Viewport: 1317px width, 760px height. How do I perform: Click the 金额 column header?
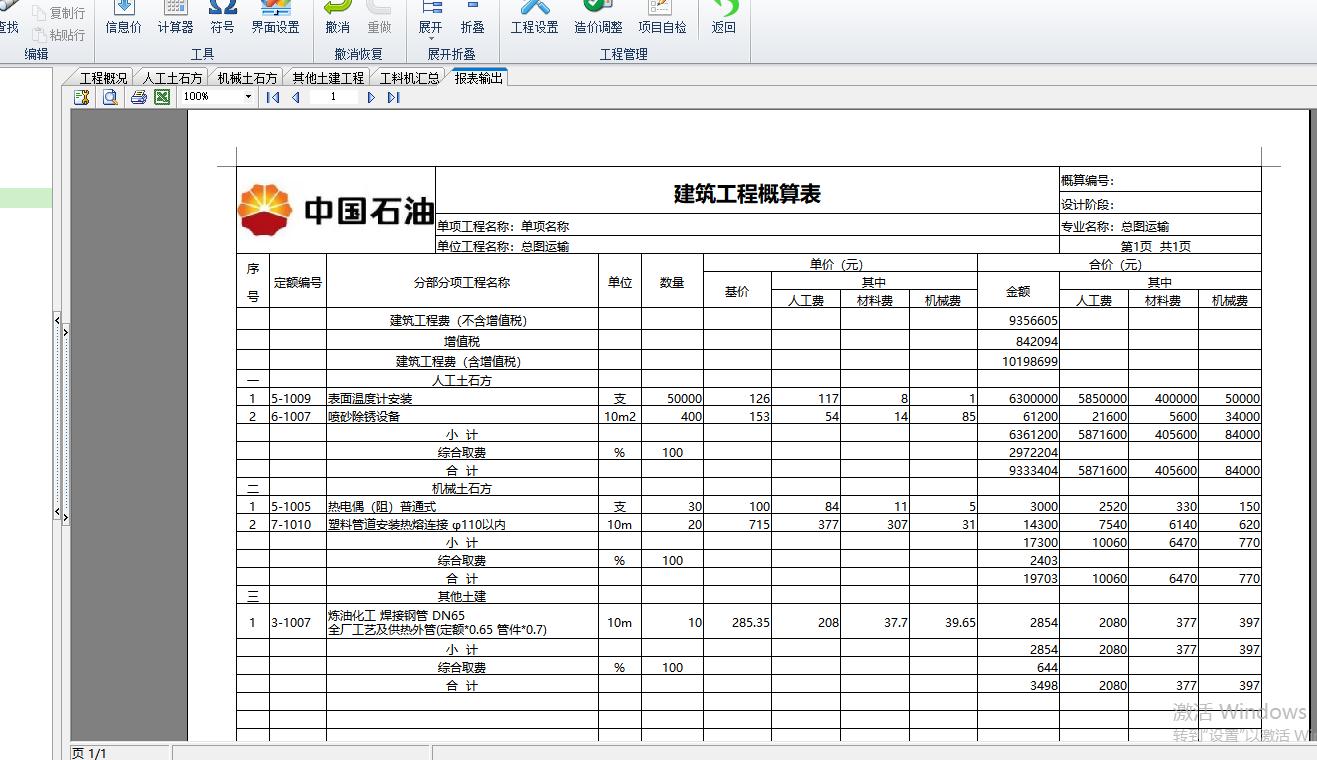pos(1018,291)
